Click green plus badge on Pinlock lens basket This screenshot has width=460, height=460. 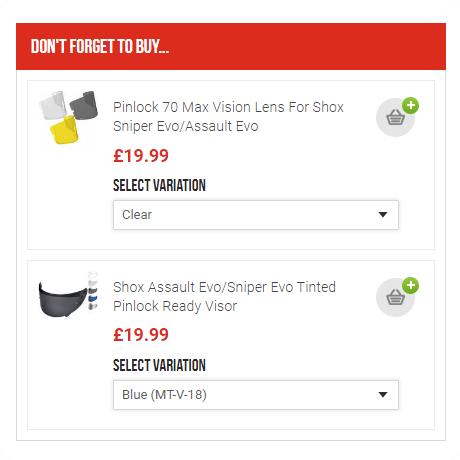[x=410, y=106]
